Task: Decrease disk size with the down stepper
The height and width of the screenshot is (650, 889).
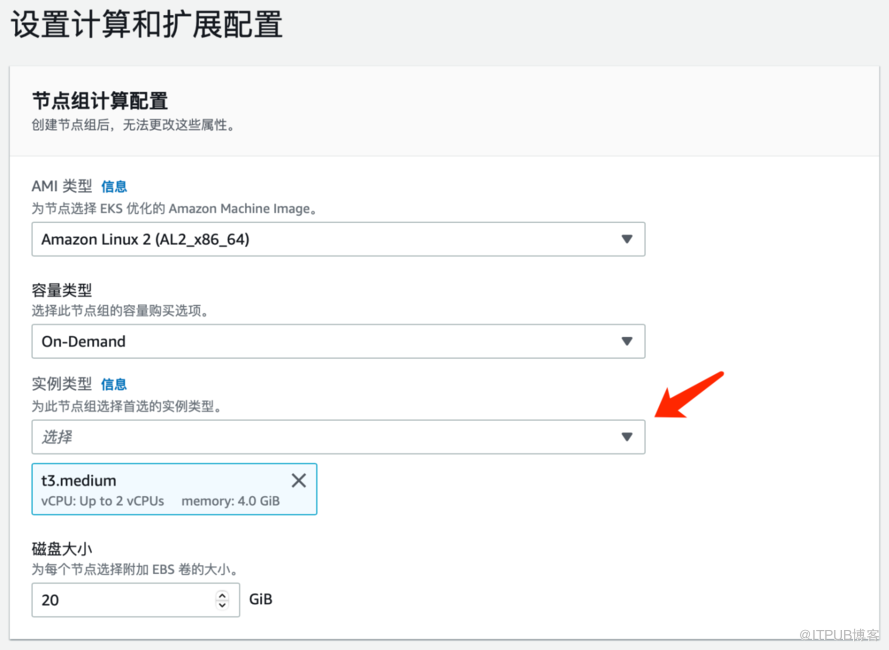Action: pos(222,605)
